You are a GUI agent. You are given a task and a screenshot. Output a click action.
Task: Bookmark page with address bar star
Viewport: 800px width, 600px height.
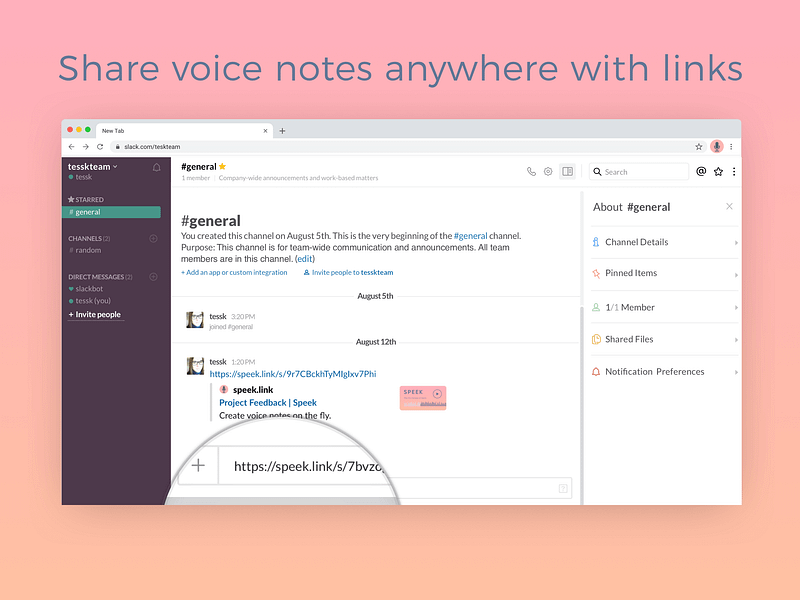point(698,147)
